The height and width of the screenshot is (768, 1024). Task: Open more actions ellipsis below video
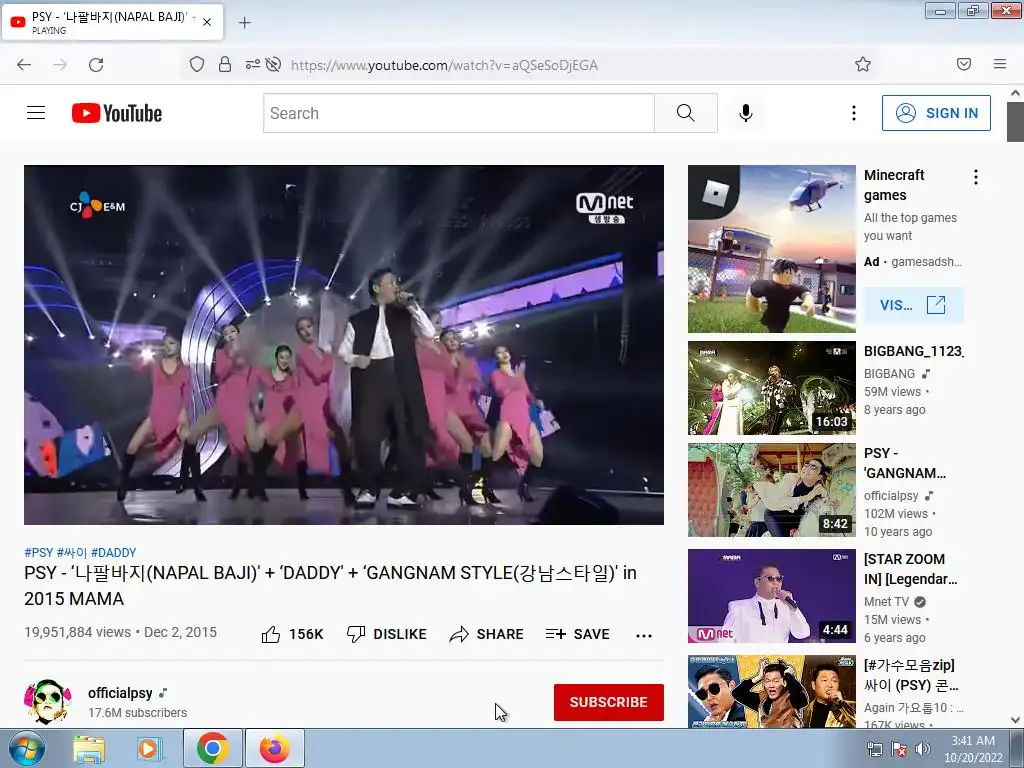click(x=644, y=635)
